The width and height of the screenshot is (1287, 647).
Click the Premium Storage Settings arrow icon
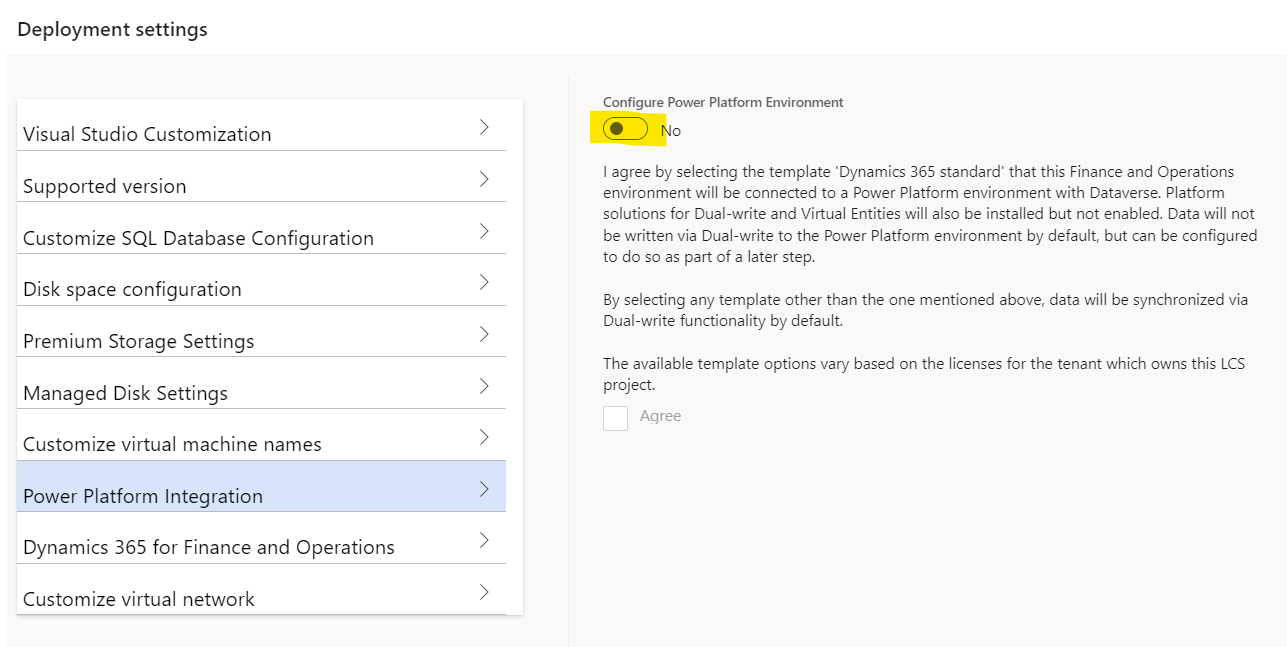pos(484,334)
